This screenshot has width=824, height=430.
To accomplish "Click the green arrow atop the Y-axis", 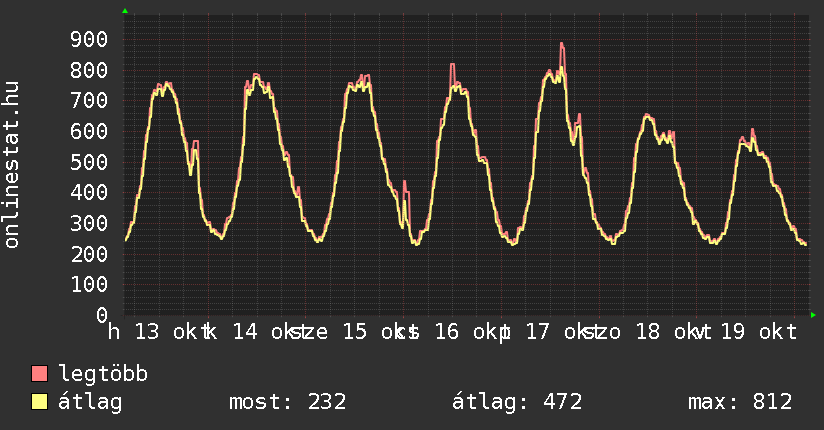I will (125, 11).
